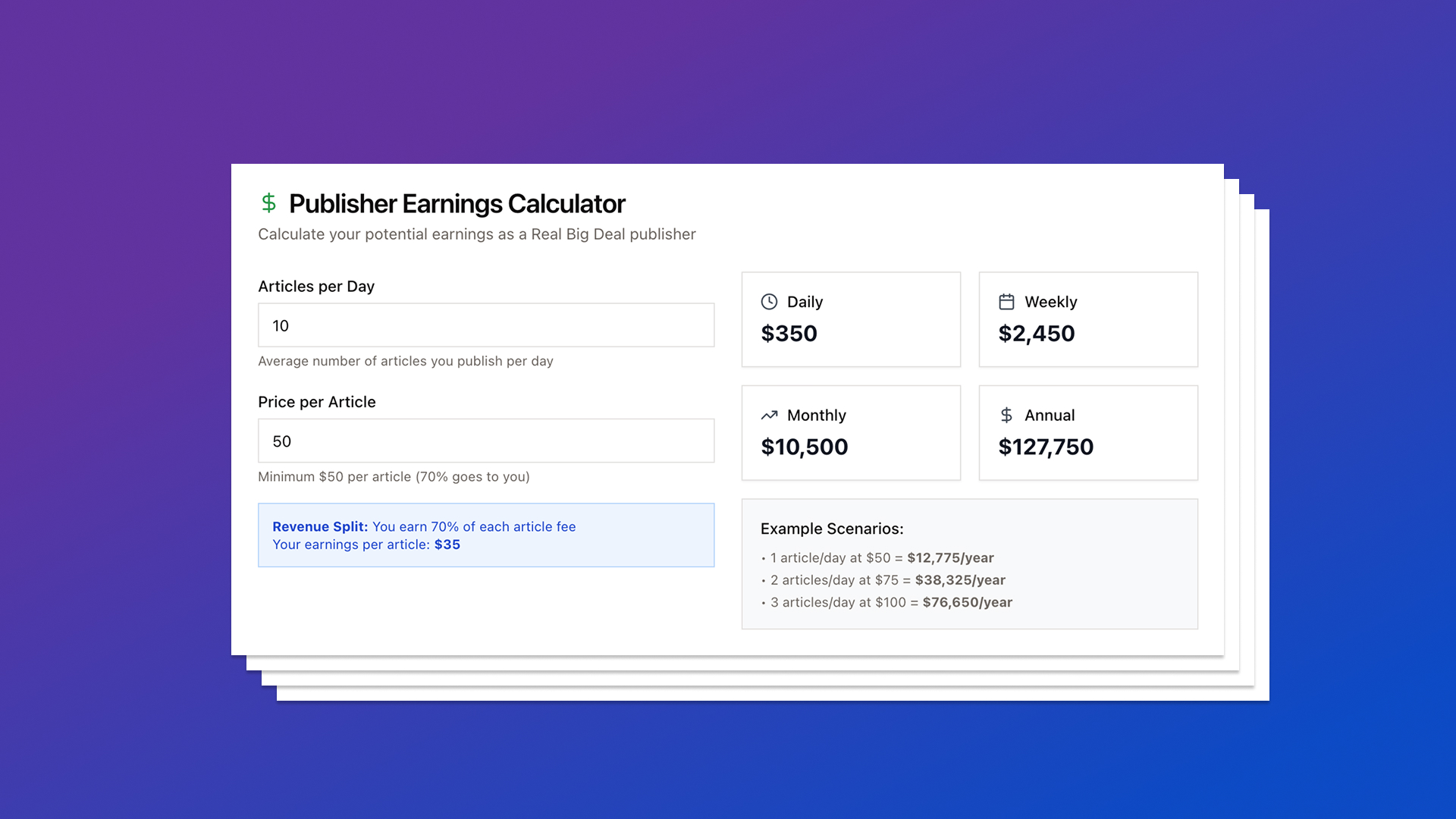Select the $350 Daily amount
Screen dimensions: 1456x819
coord(789,334)
